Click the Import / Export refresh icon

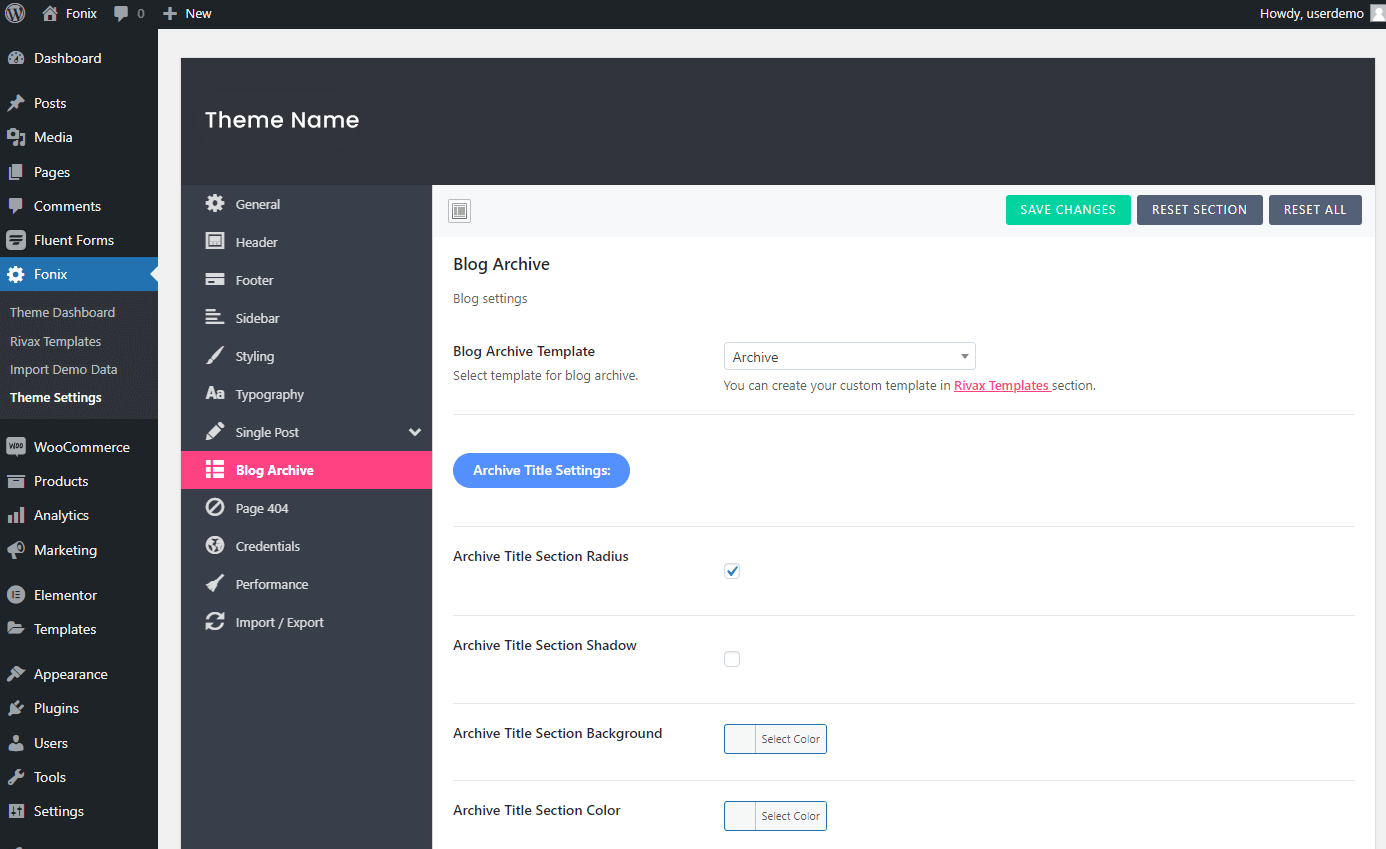[x=215, y=622]
